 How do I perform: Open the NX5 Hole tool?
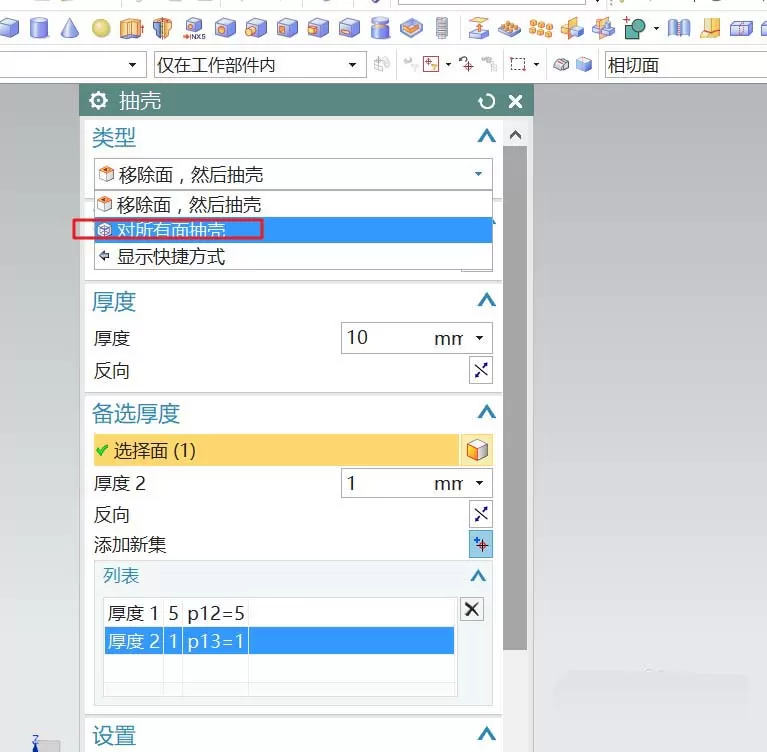[x=194, y=28]
